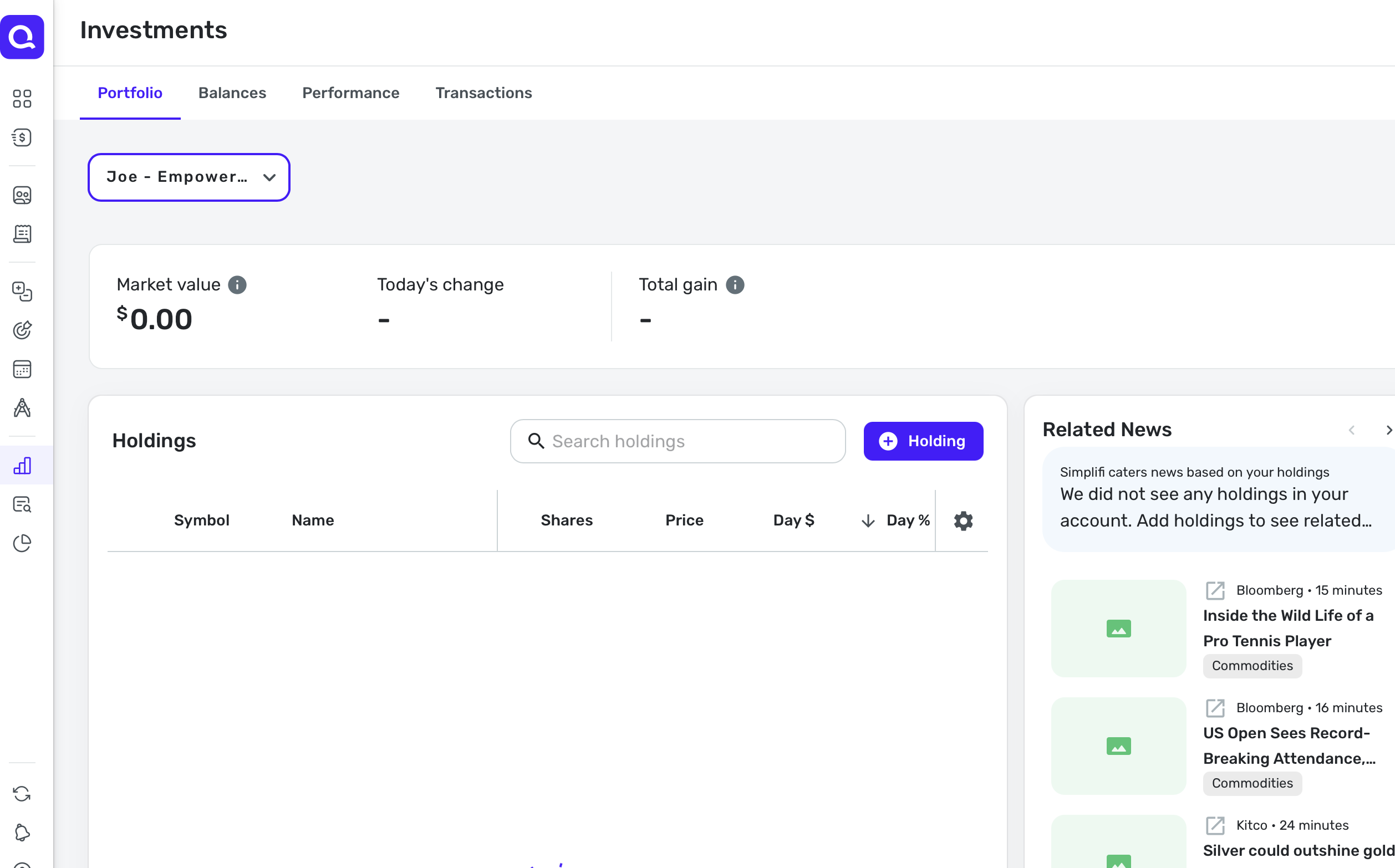Open the Transactions tab
Screen dimensions: 1395x868
[x=483, y=93]
